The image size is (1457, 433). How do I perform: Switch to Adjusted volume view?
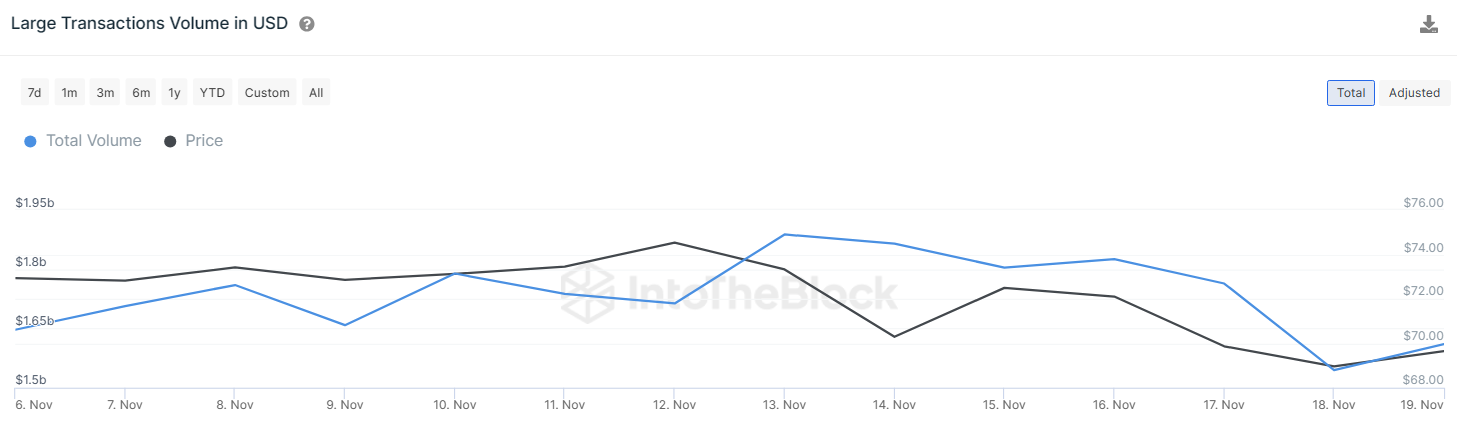coord(1414,93)
